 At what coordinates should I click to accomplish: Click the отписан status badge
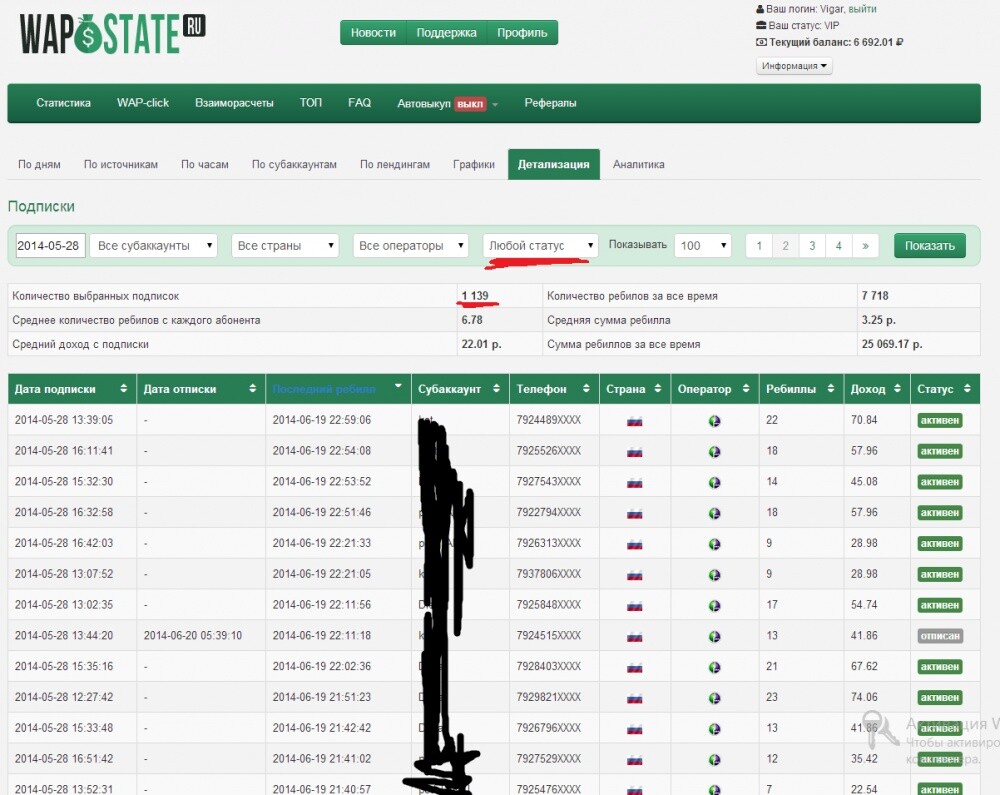[939, 636]
